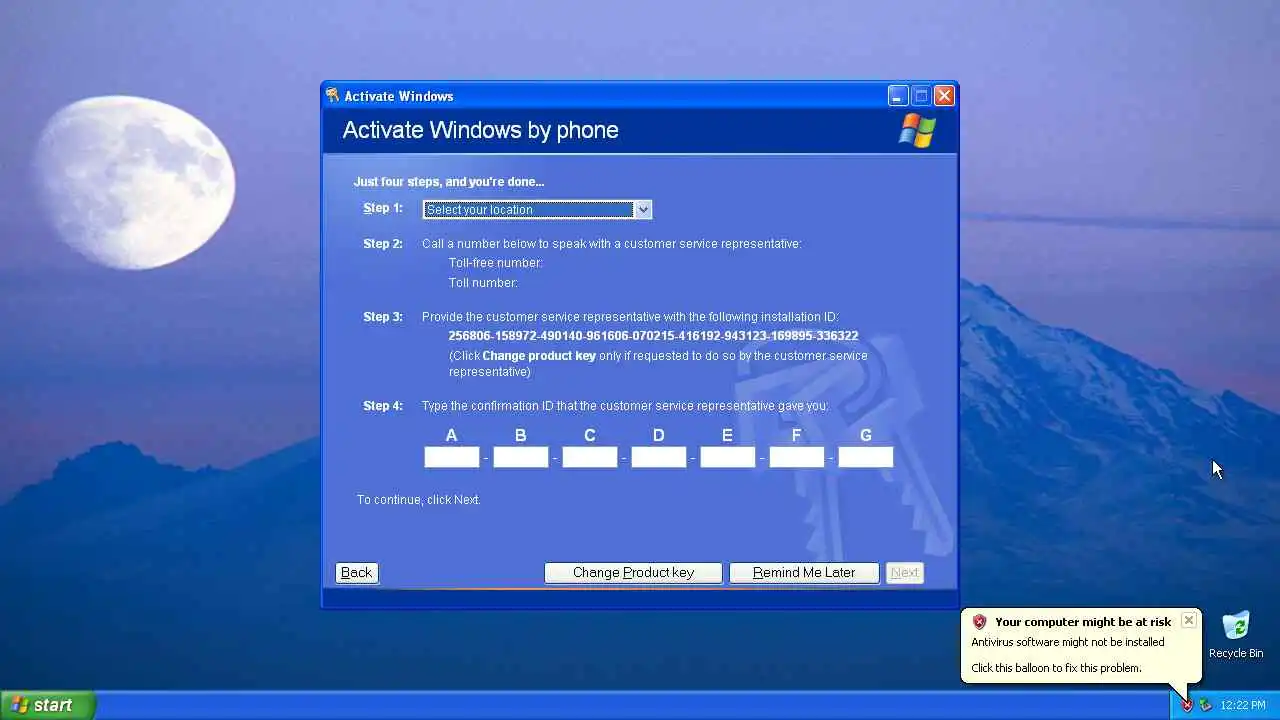Click the red security shield tray icon

tap(1187, 705)
